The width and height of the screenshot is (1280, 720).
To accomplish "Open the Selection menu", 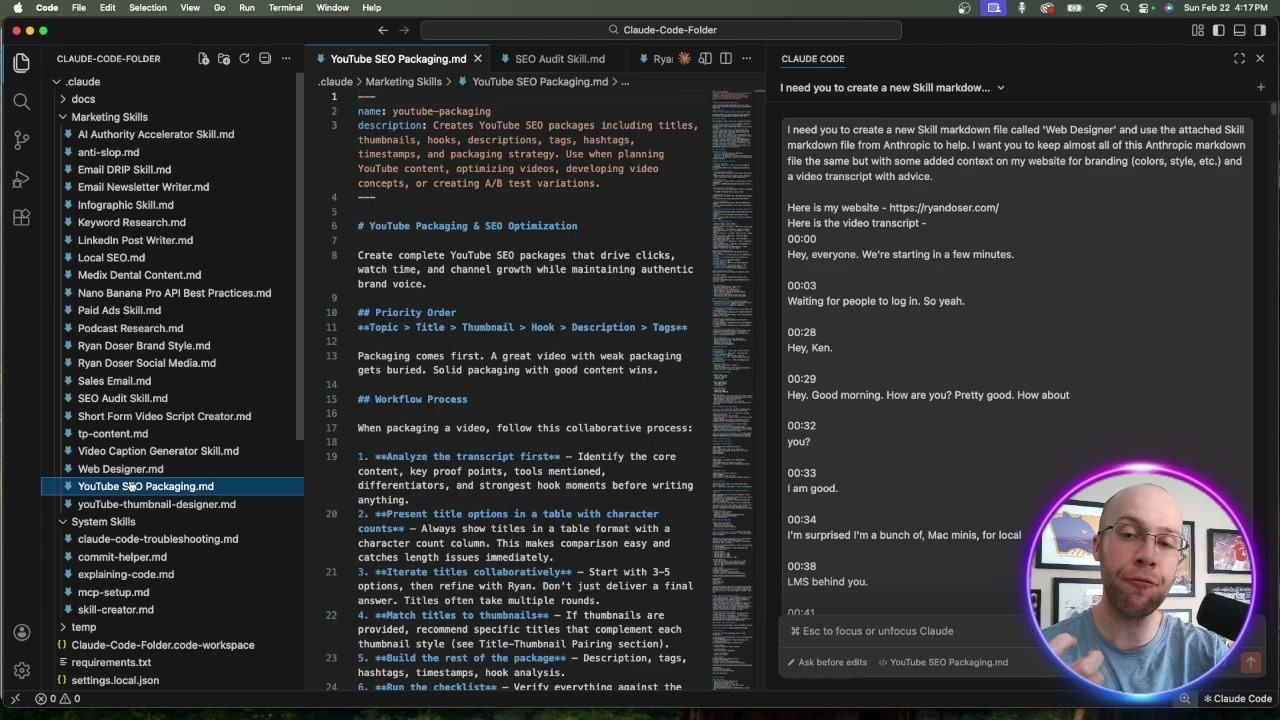I will 147,8.
